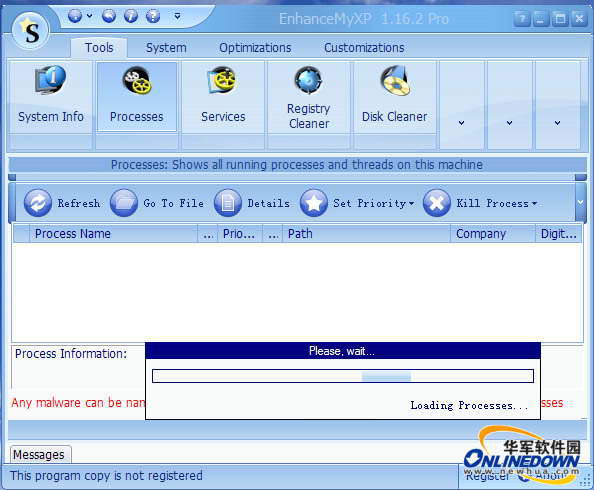Click the Go To File label
Image resolution: width=594 pixels, height=490 pixels.
pos(174,203)
